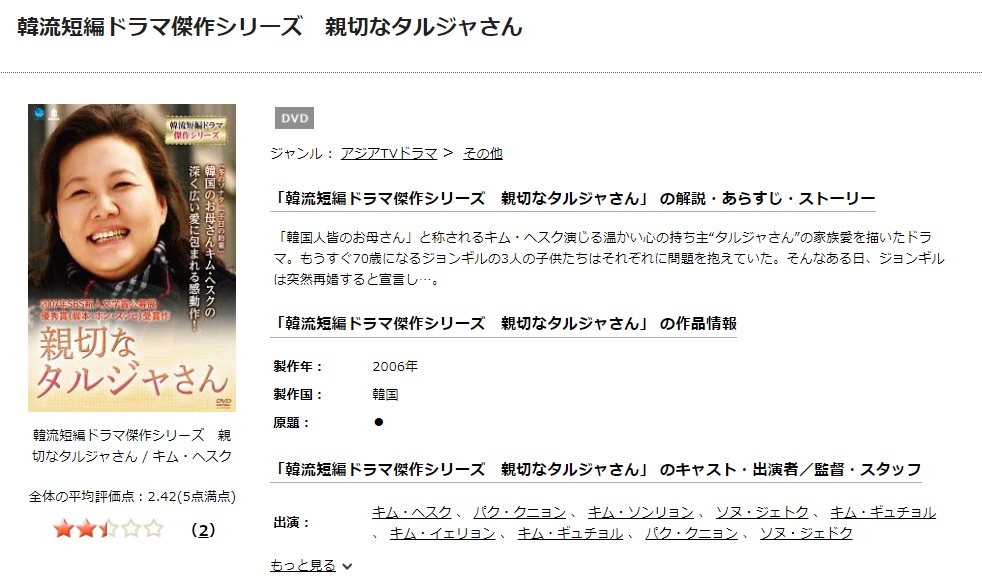
Task: Click the black dot beside 原題
Action: point(378,422)
